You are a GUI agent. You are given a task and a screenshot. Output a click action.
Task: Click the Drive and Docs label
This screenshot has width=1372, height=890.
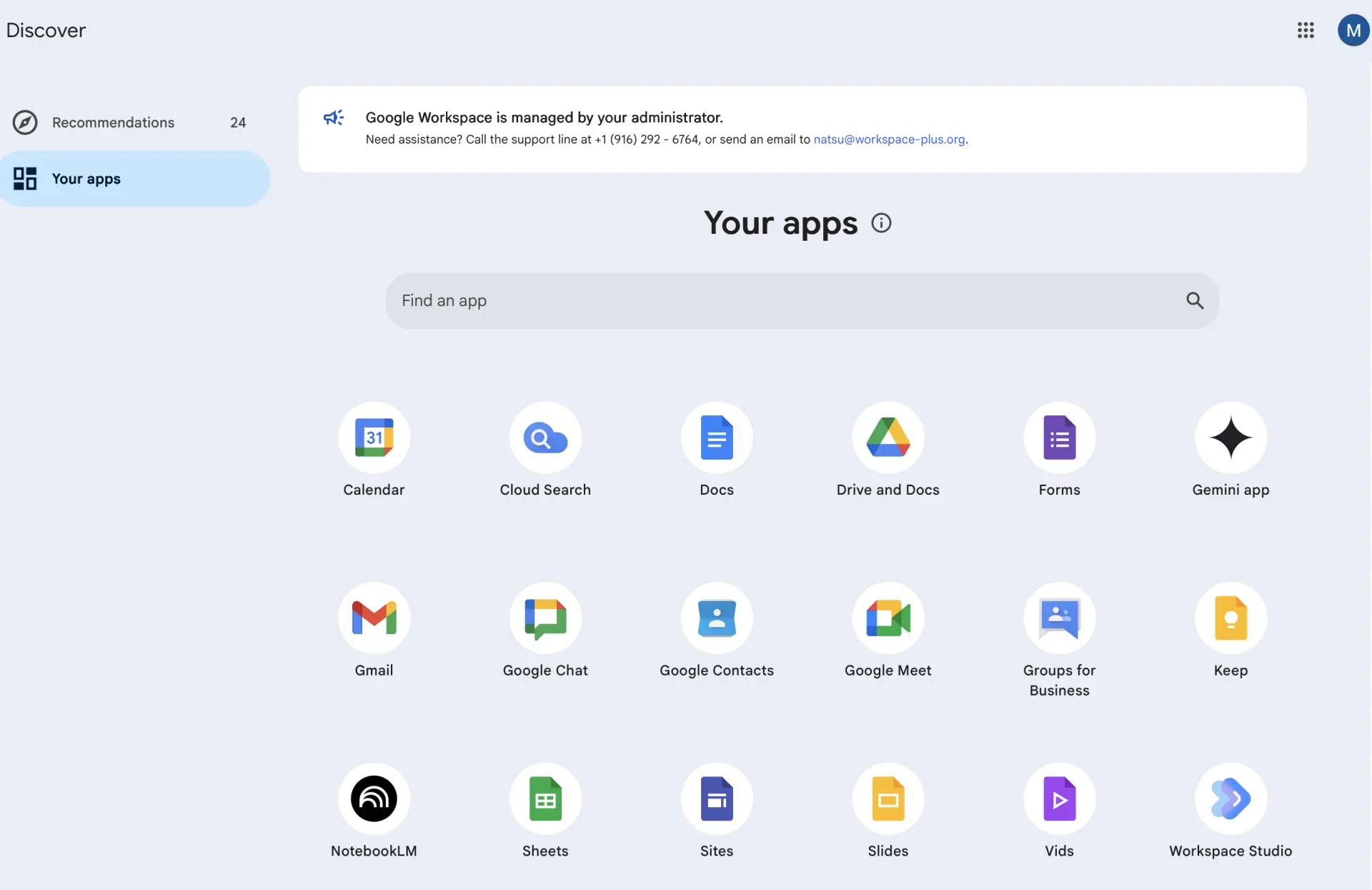point(888,490)
